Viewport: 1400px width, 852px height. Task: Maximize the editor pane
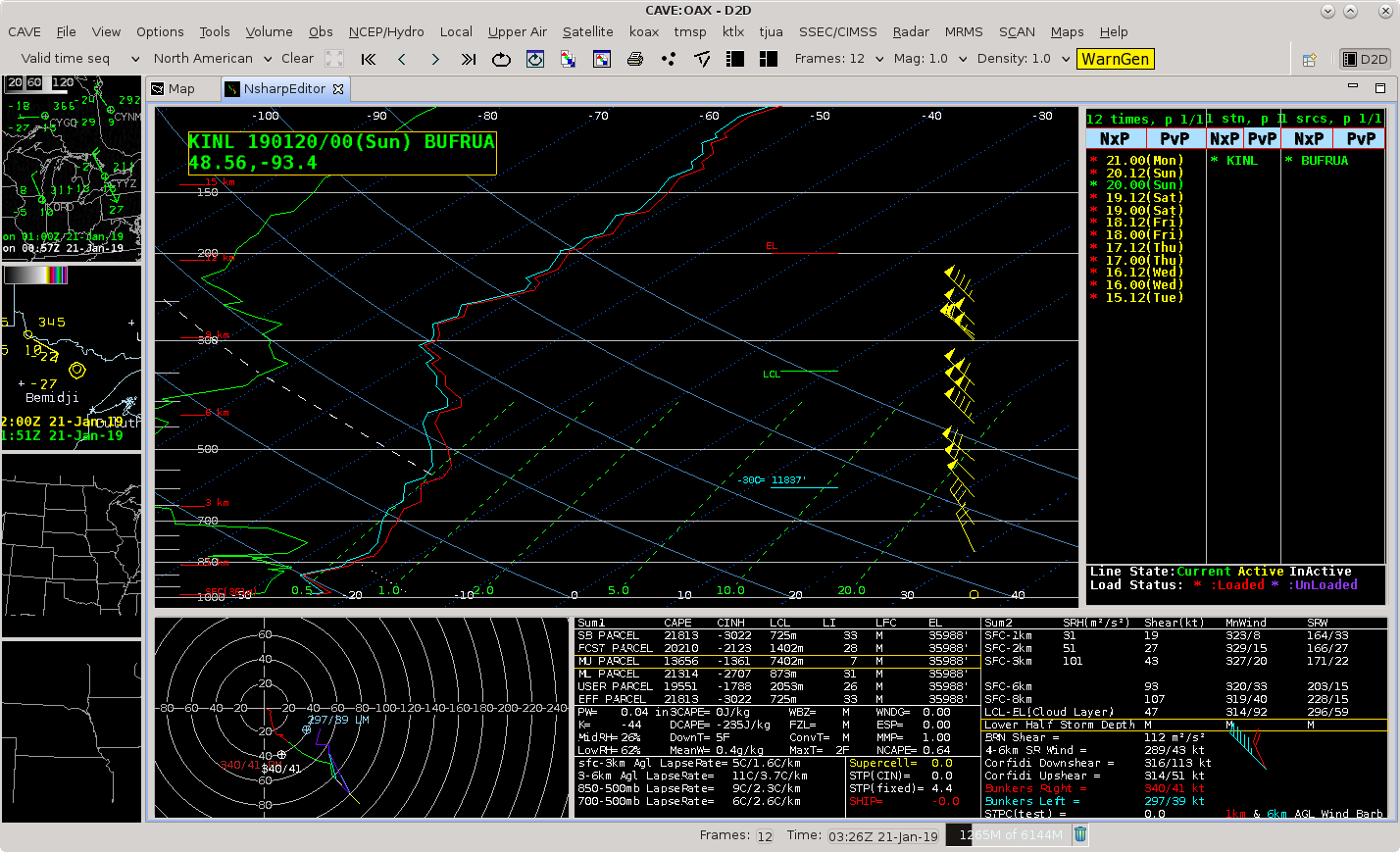(x=1379, y=87)
